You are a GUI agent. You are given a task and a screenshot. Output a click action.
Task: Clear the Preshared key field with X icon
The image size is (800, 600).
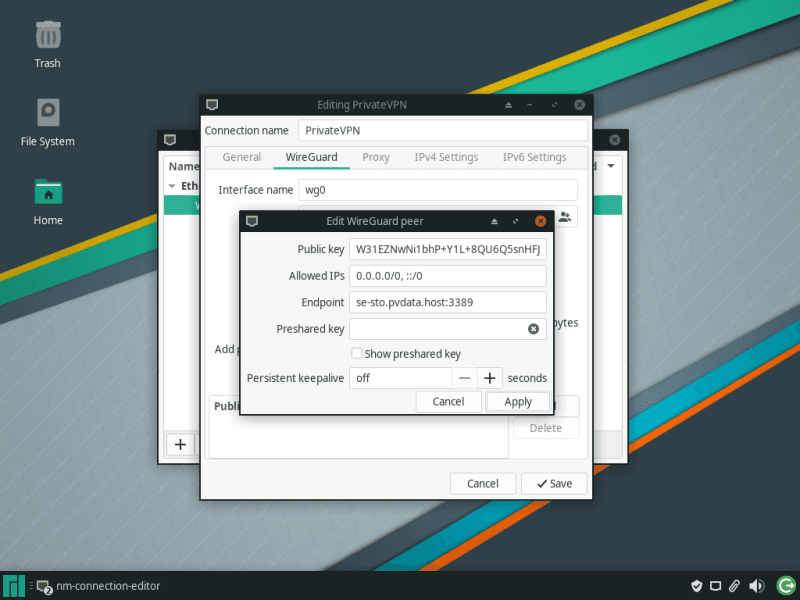(533, 329)
